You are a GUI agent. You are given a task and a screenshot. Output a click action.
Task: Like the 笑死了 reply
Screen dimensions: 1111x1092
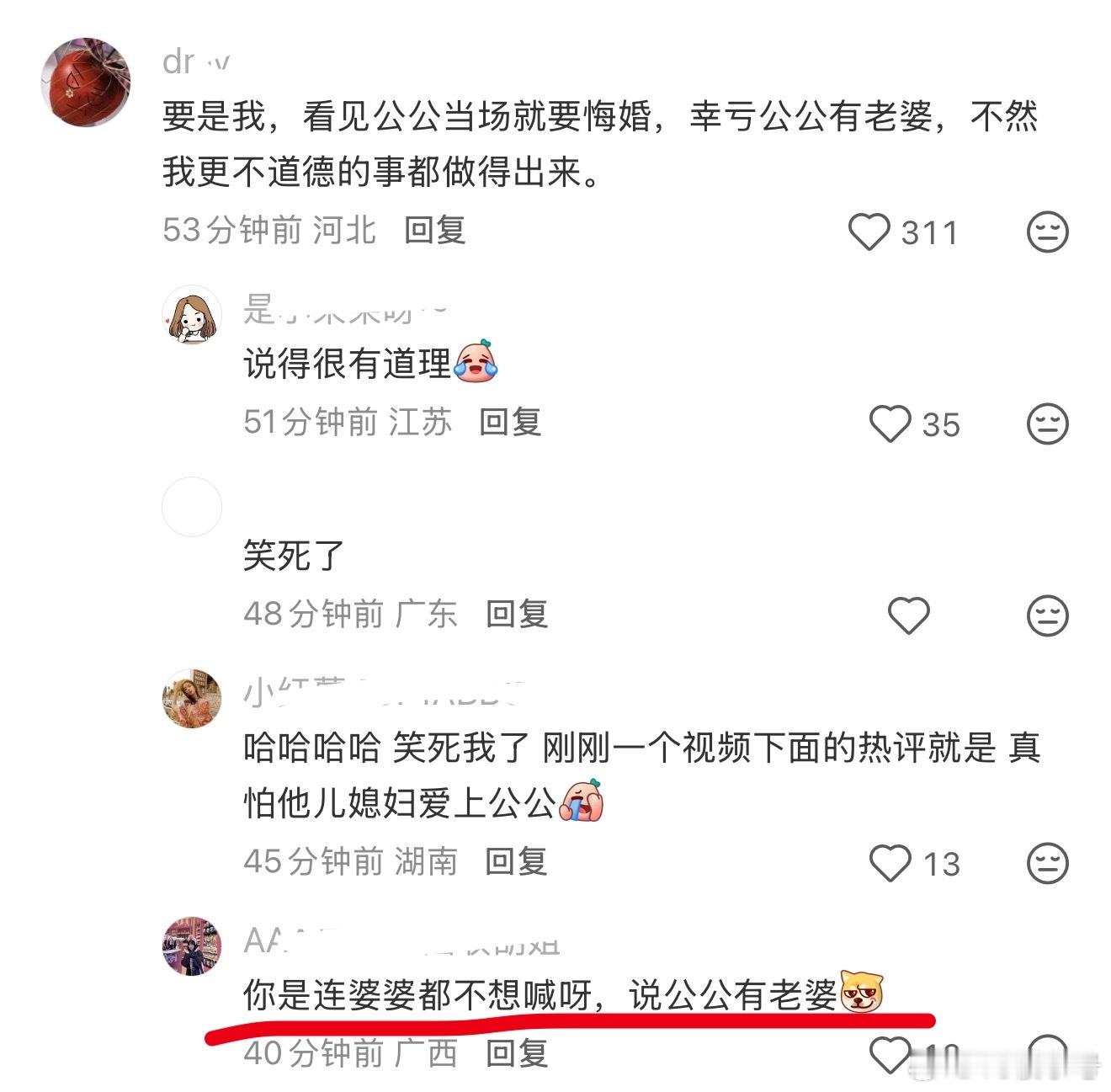pos(909,615)
